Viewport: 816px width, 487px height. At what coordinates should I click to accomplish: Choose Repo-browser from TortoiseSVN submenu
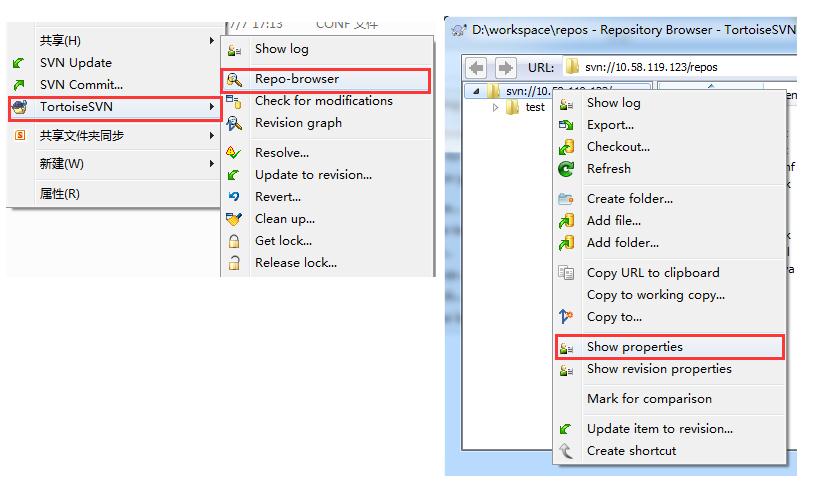(326, 79)
